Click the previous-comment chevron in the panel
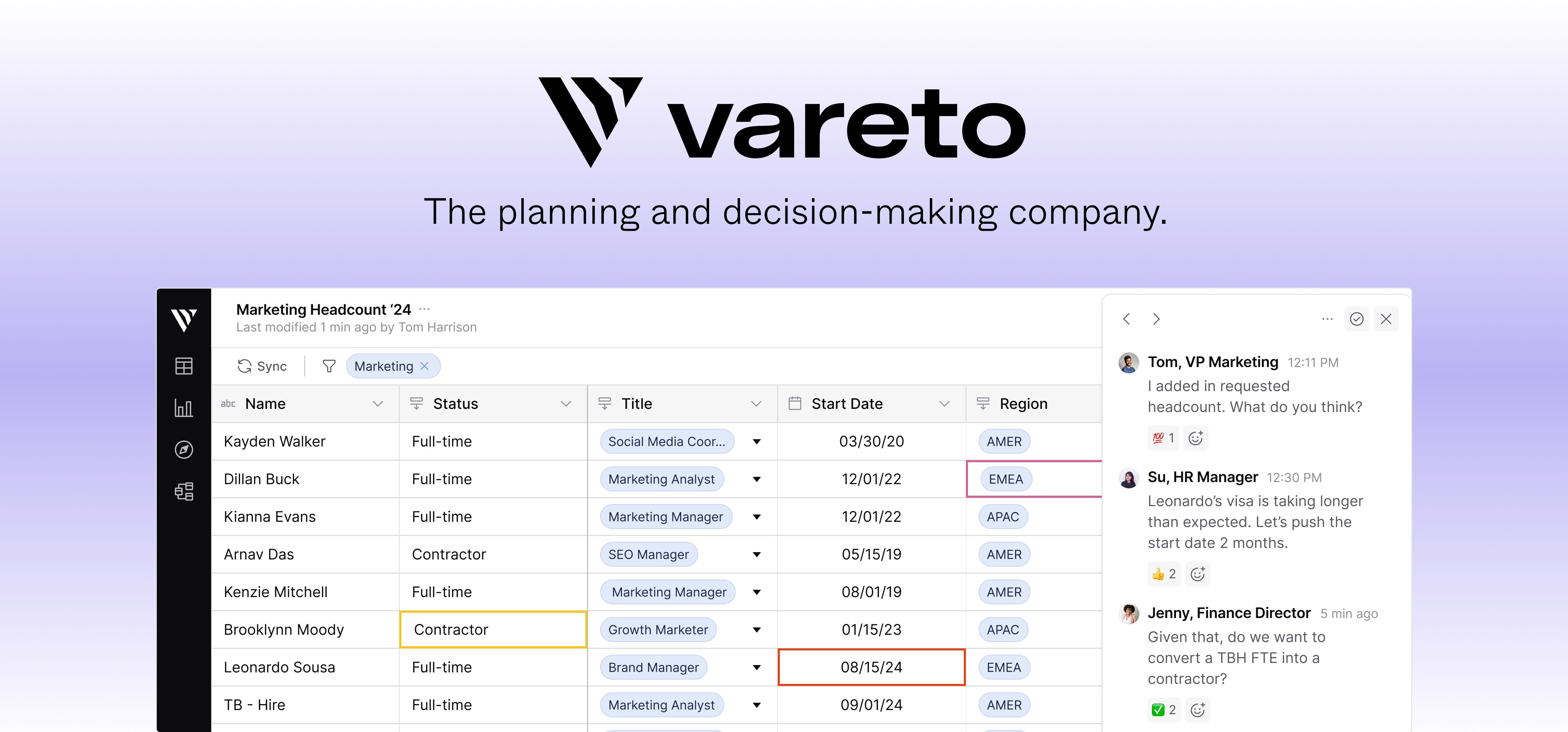 coord(1127,319)
